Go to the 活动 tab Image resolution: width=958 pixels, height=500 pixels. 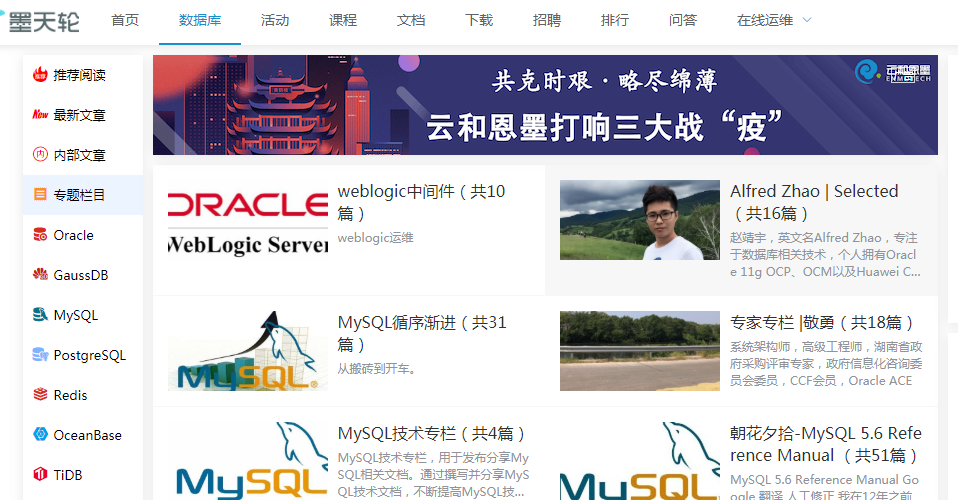coord(275,20)
